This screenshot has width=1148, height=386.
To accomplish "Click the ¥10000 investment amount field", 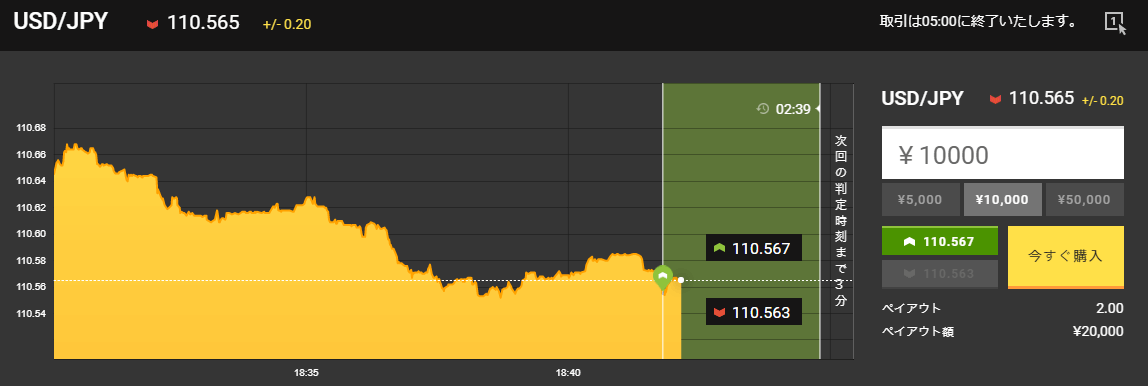I will point(1002,154).
